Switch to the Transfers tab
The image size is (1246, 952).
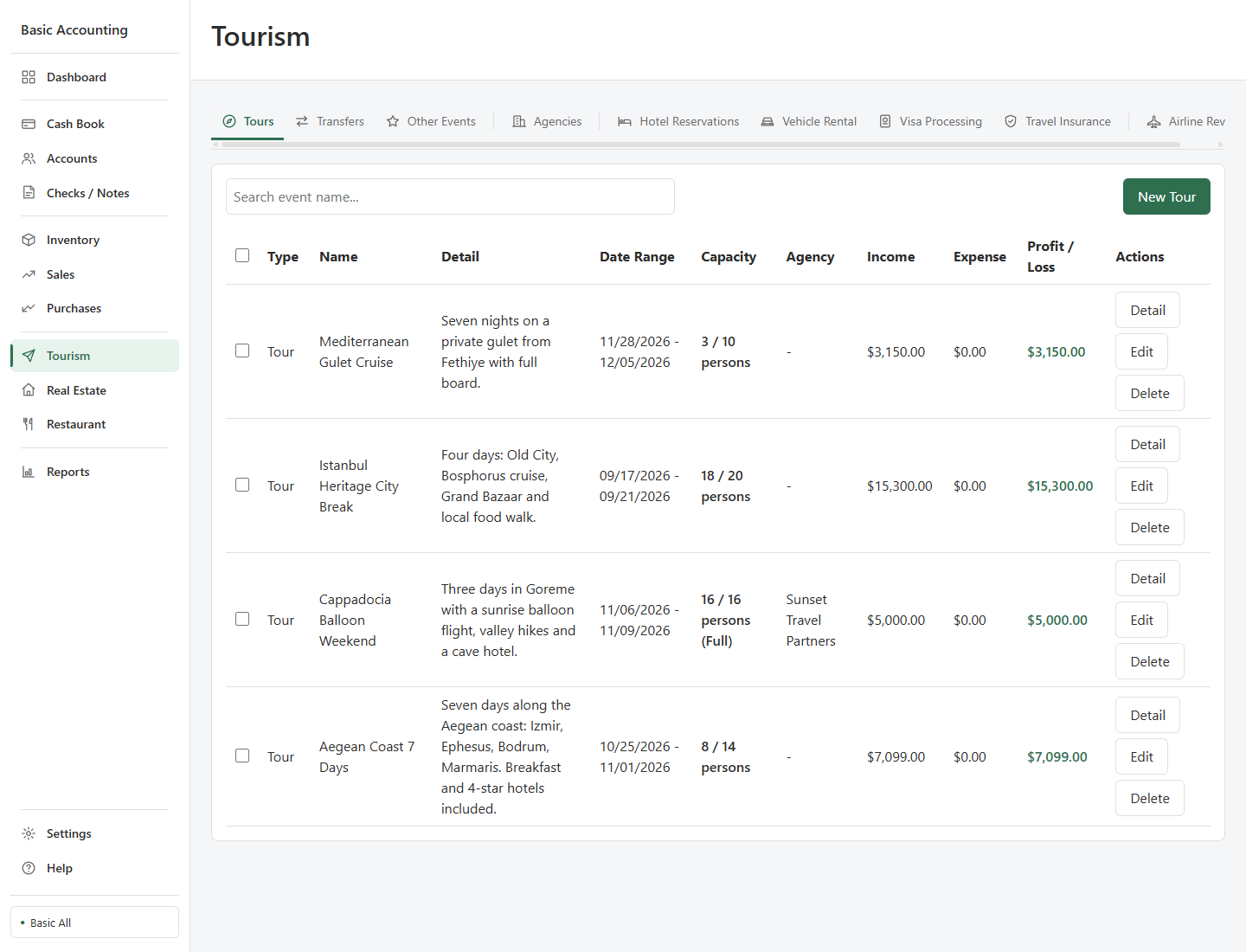330,122
